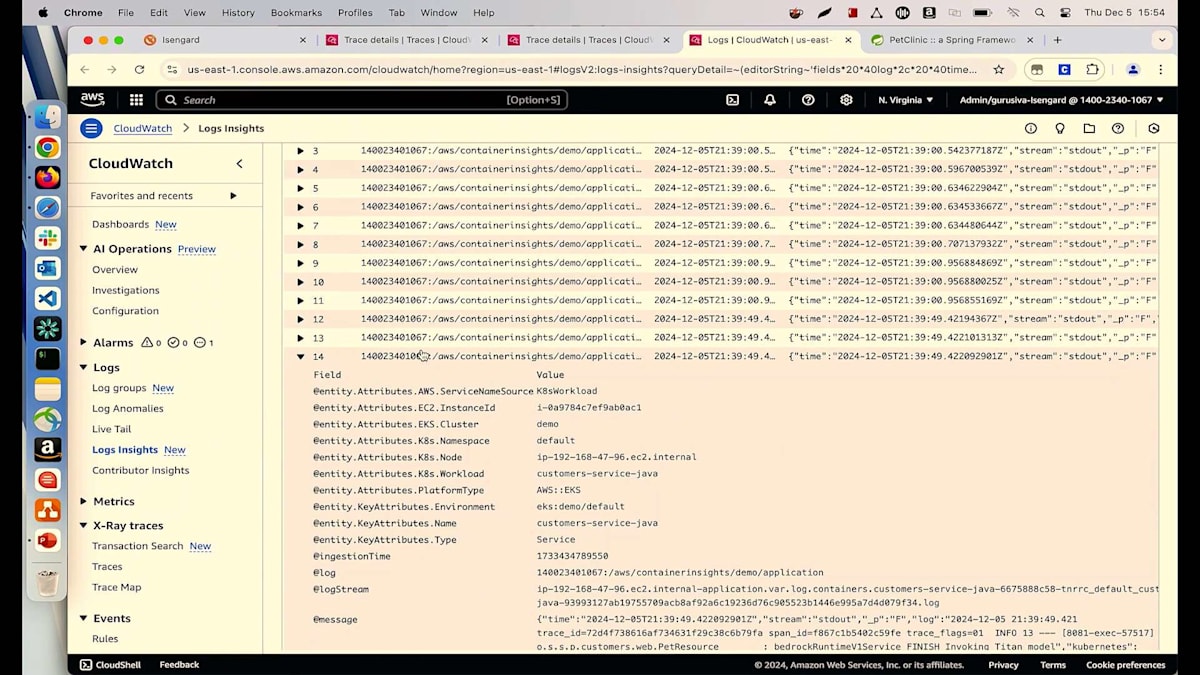
Task: Open AWS console settings gear
Action: (846, 100)
